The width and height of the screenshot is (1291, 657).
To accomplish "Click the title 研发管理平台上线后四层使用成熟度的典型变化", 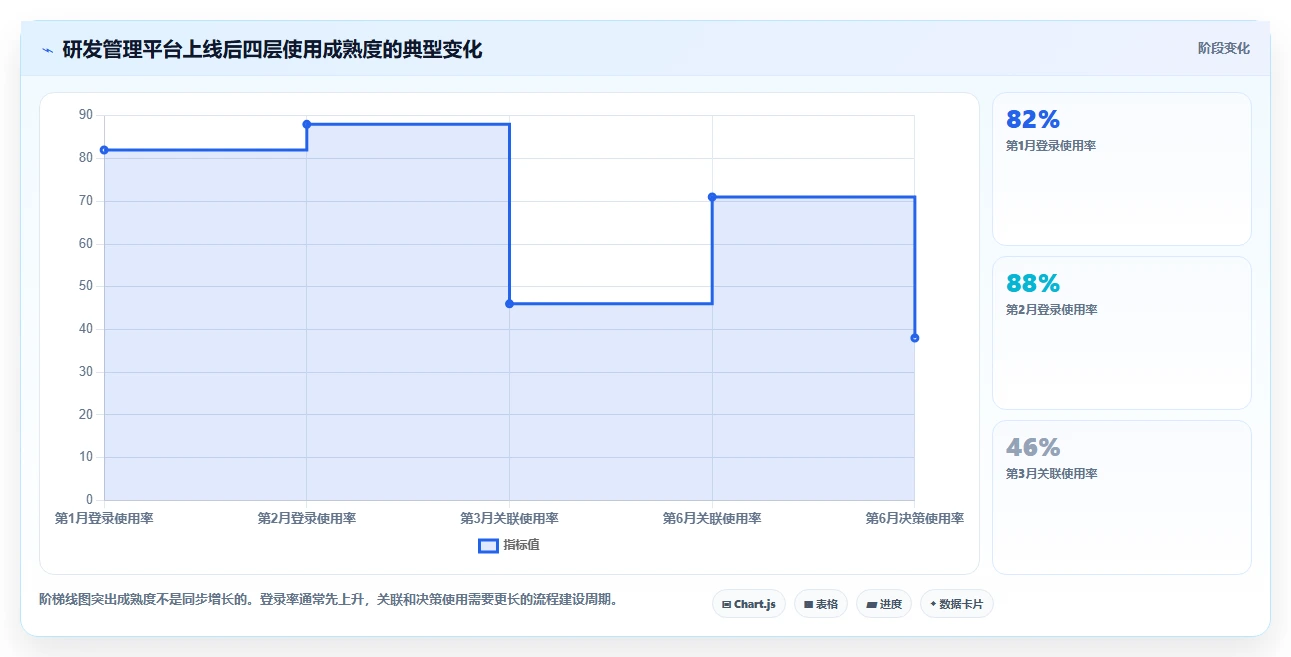I will [x=272, y=49].
